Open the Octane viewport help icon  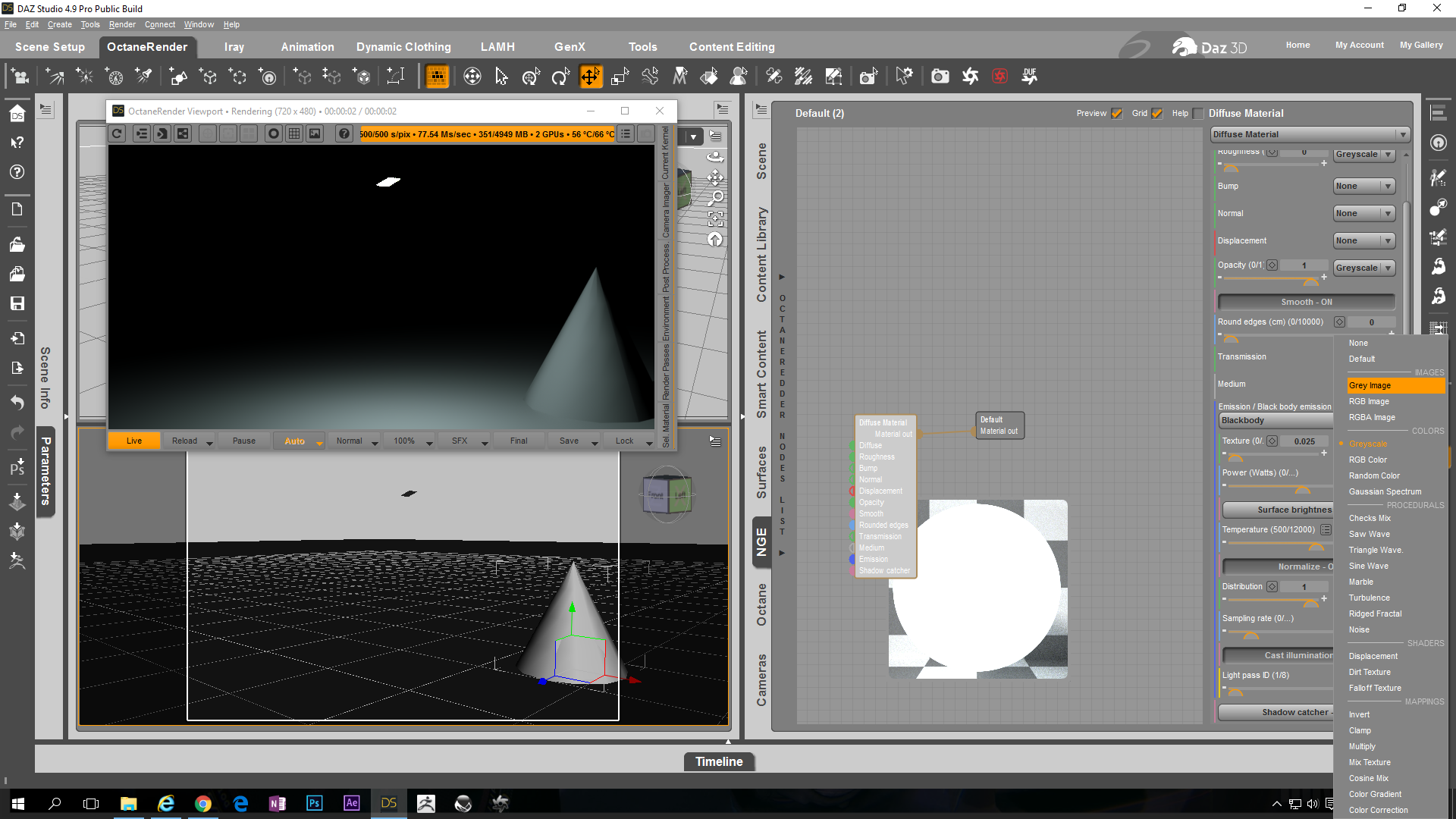click(344, 134)
